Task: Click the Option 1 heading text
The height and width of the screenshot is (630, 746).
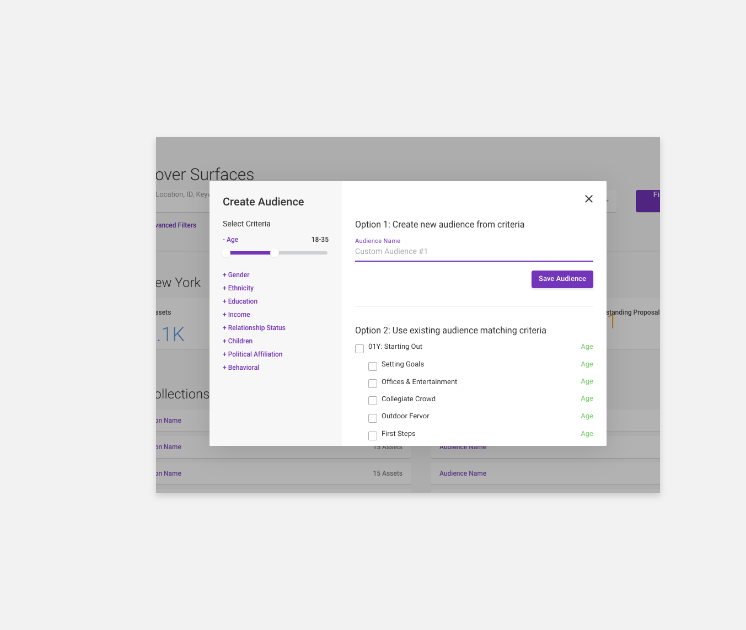Action: coord(440,225)
